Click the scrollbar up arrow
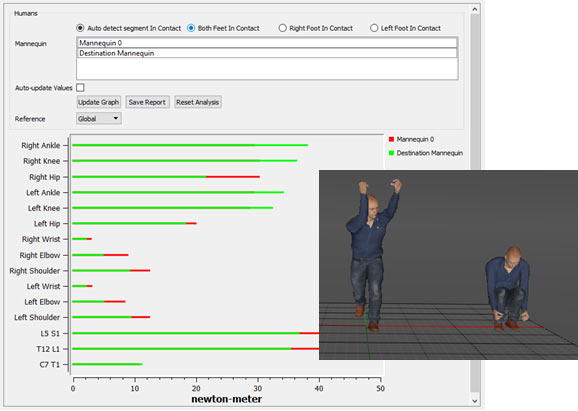Screen dimensions: 578x411 click(x=475, y=9)
